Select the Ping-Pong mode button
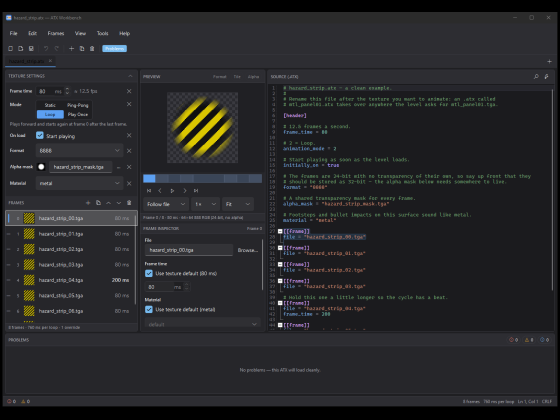Image resolution: width=560 pixels, height=420 pixels. tap(78, 105)
